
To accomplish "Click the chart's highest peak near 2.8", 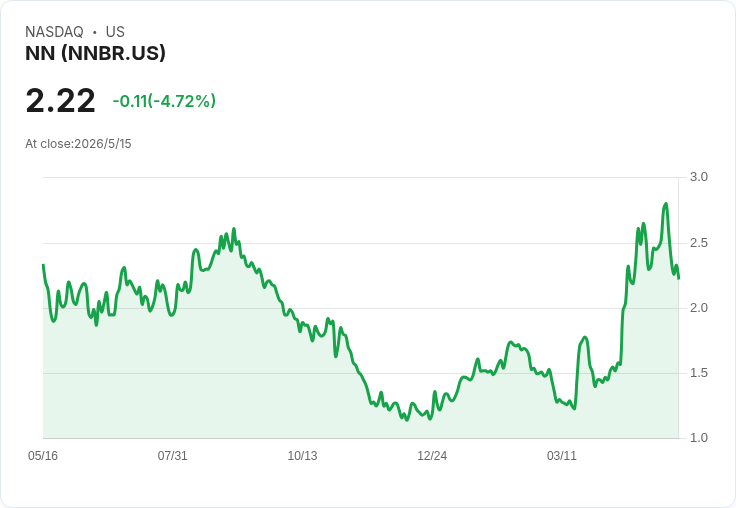I will tap(666, 204).
